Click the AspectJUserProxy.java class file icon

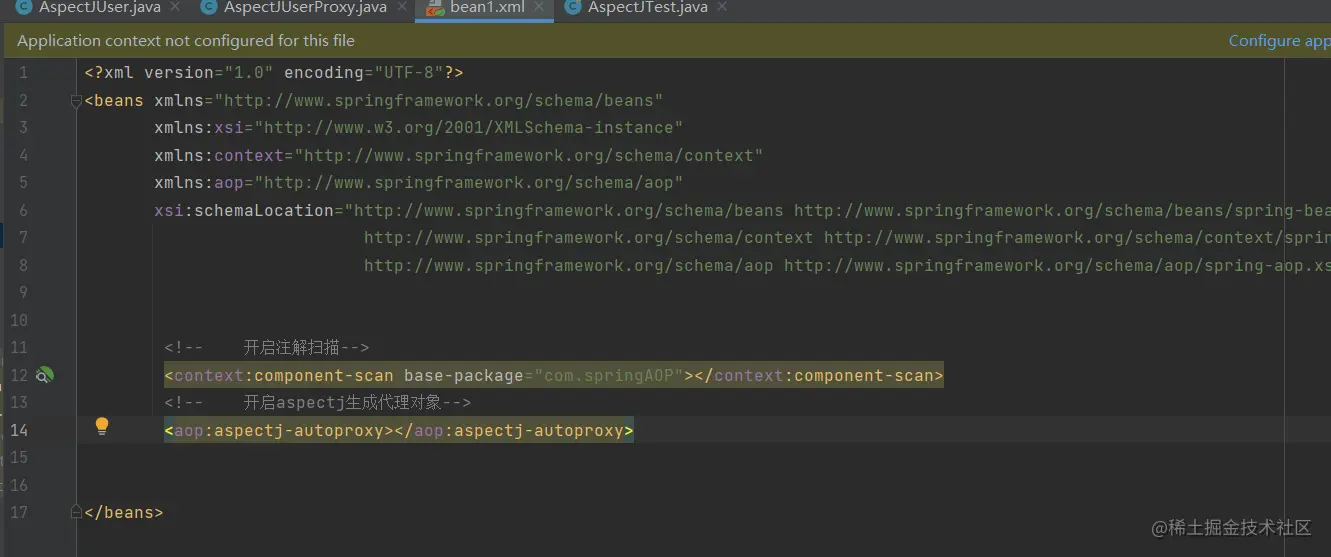pyautogui.click(x=208, y=8)
